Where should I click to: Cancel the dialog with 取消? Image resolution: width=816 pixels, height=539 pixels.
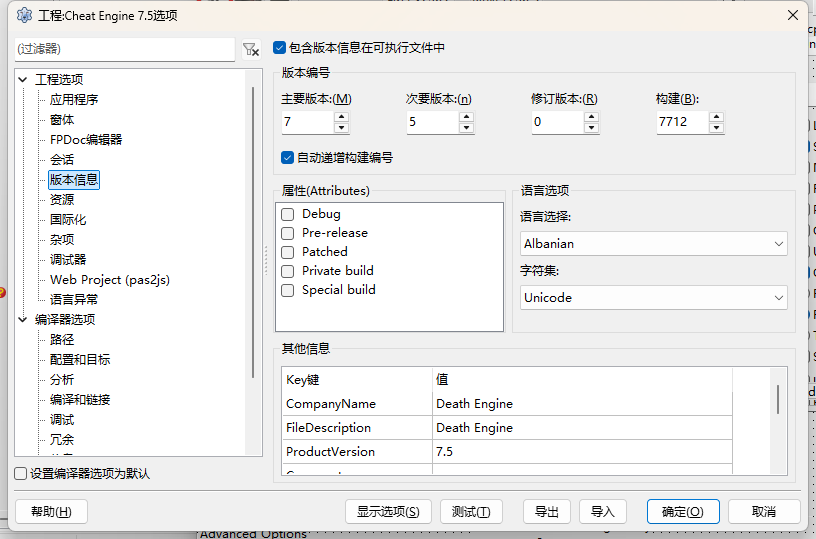coord(764,512)
